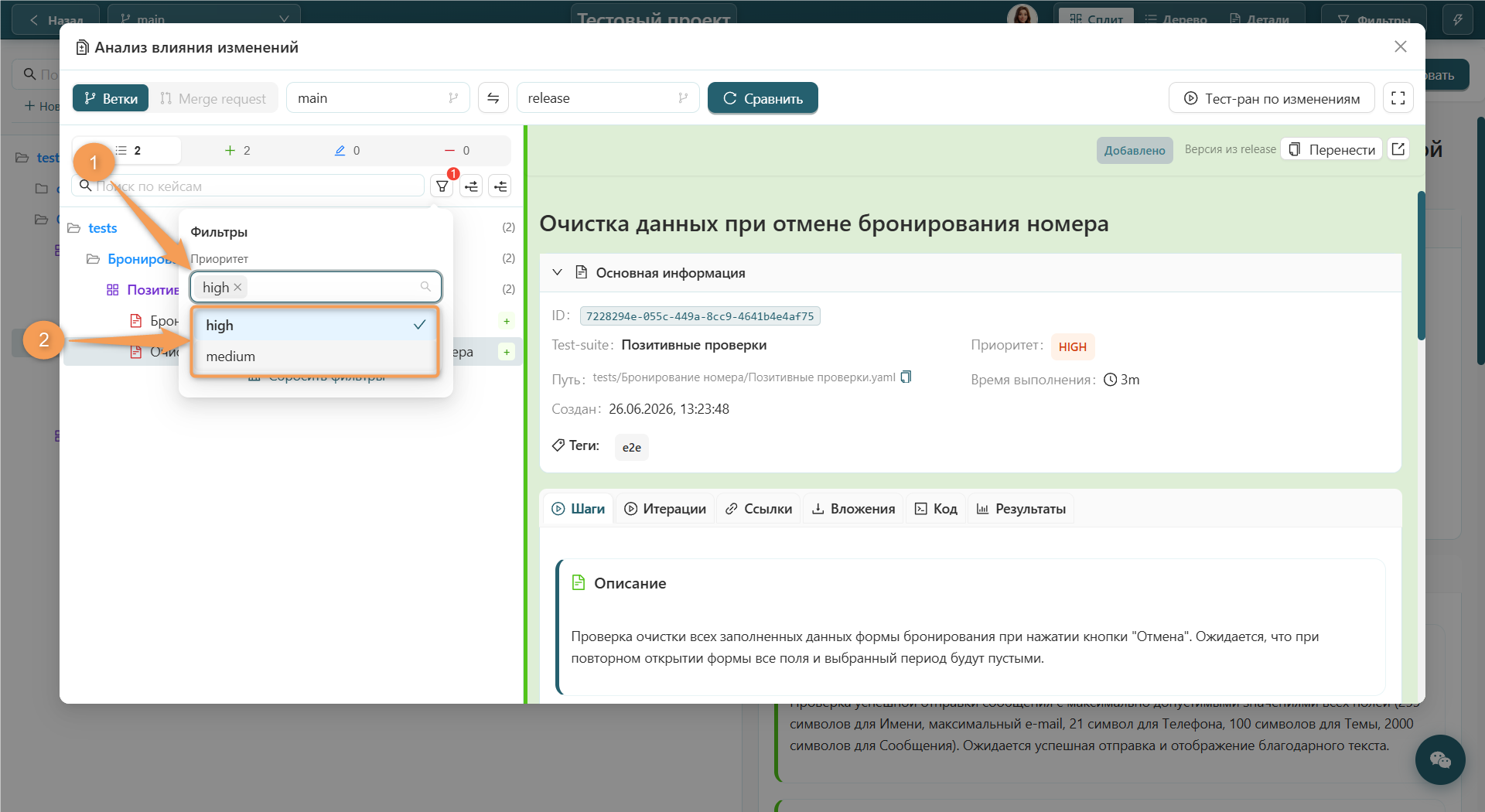Viewport: 1485px width, 812px height.
Task: Click the green plus on the highlighted case row
Action: tap(507, 352)
